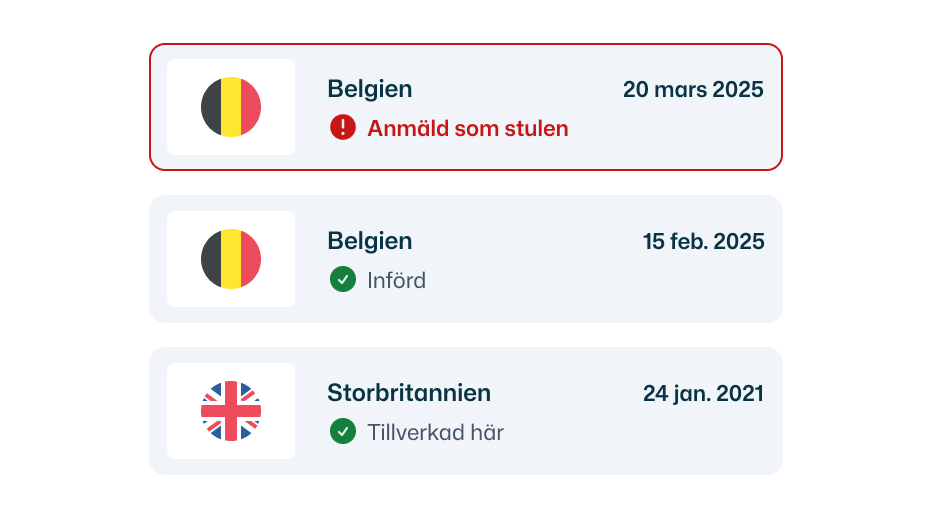The width and height of the screenshot is (932, 518).
Task: Click the date 20 mars 2025
Action: [693, 89]
